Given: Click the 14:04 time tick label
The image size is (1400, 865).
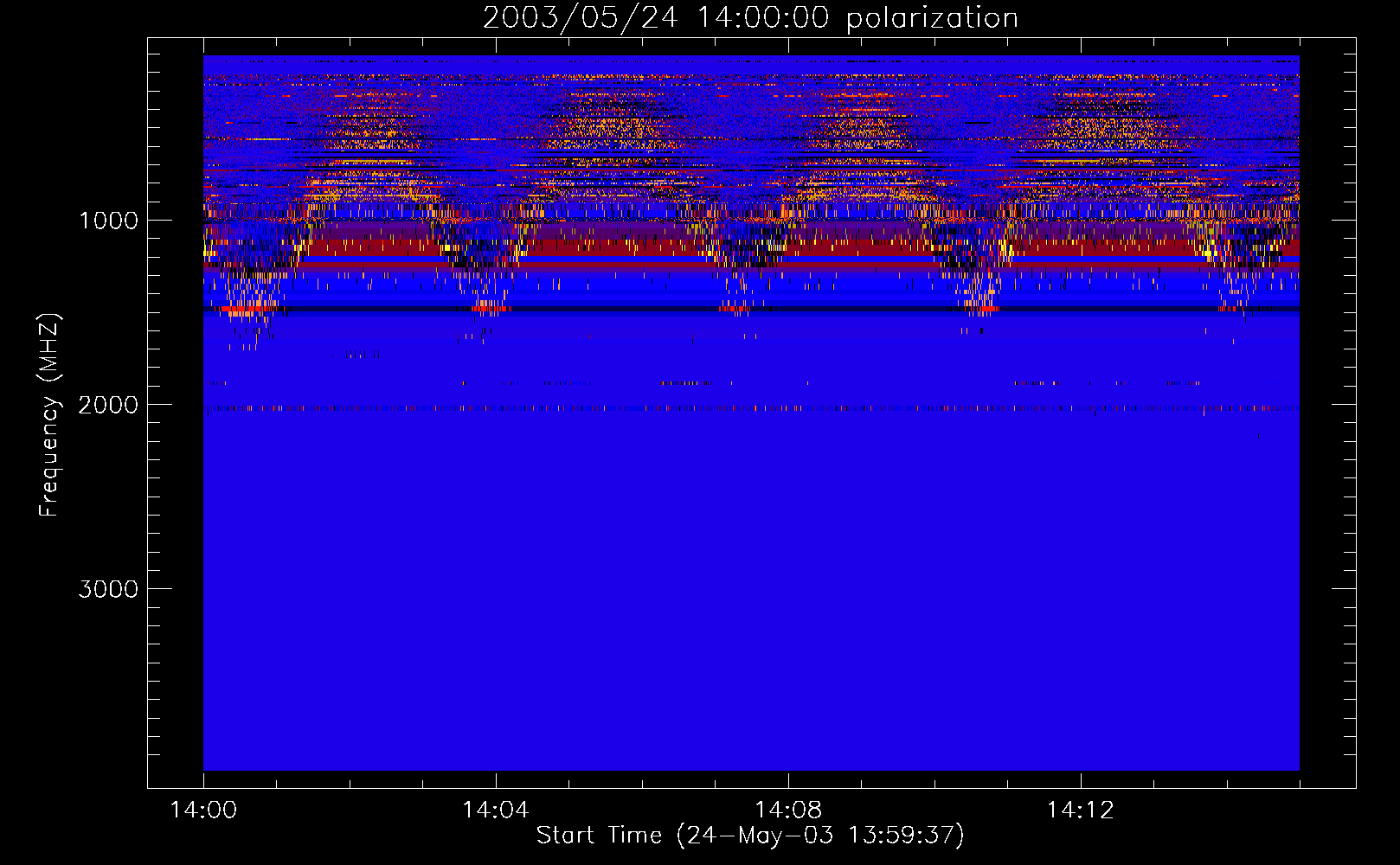Looking at the screenshot, I should click(496, 811).
